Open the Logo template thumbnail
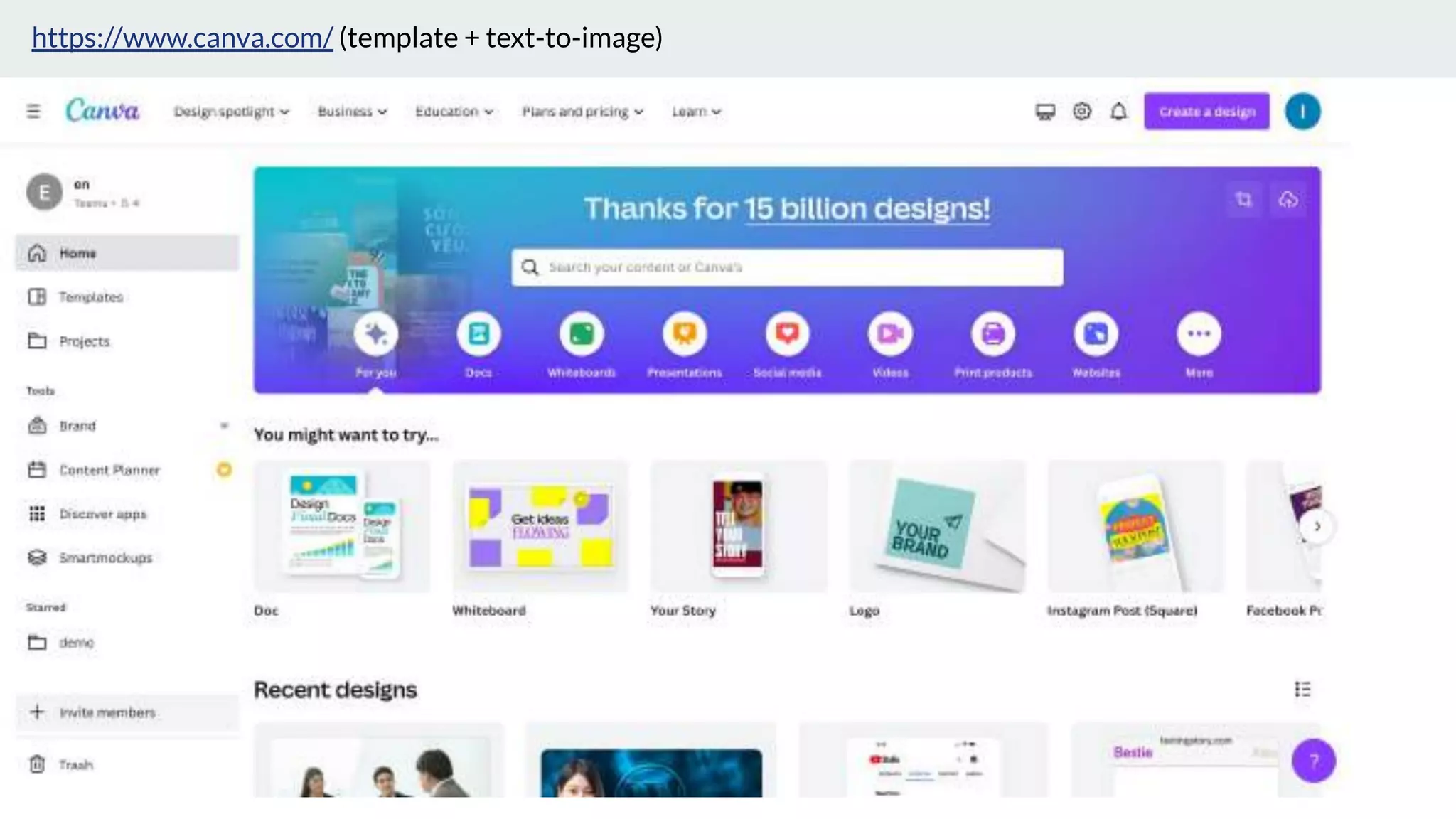 tap(937, 527)
